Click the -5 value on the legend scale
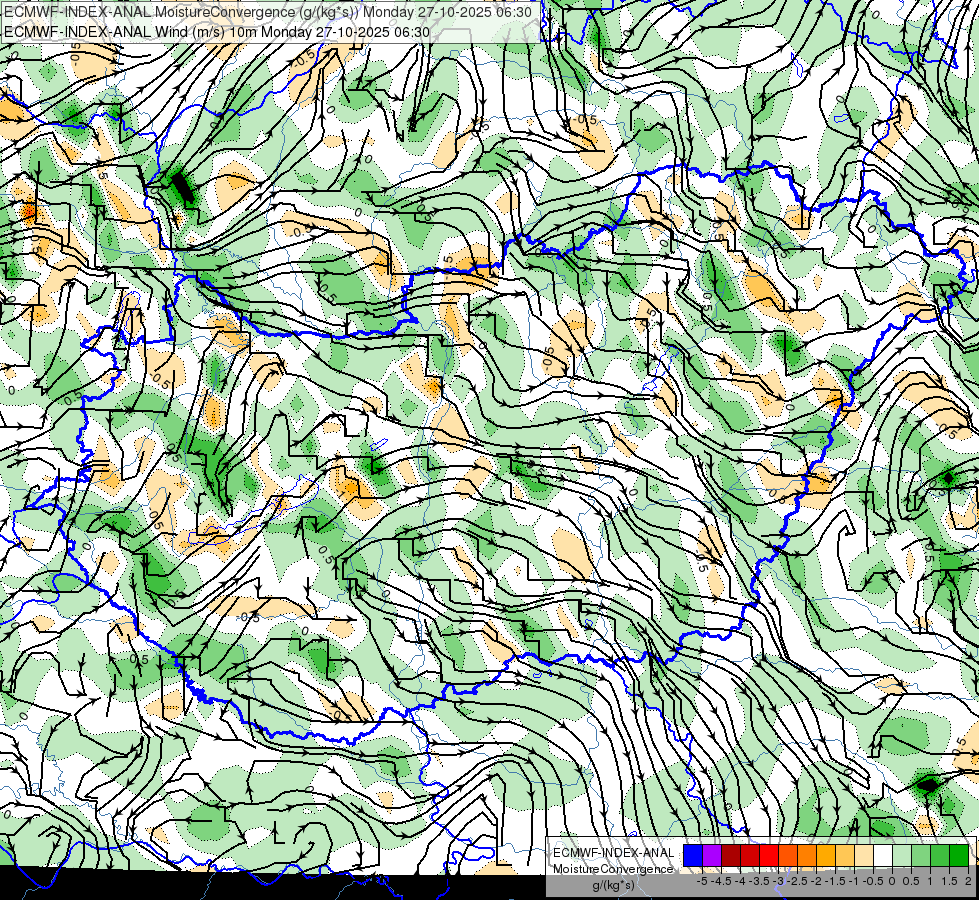 (x=702, y=881)
